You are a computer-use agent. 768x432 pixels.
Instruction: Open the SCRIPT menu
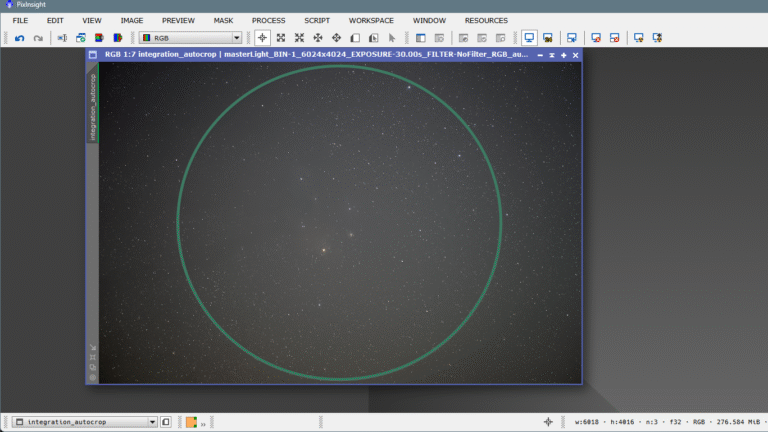tap(316, 20)
